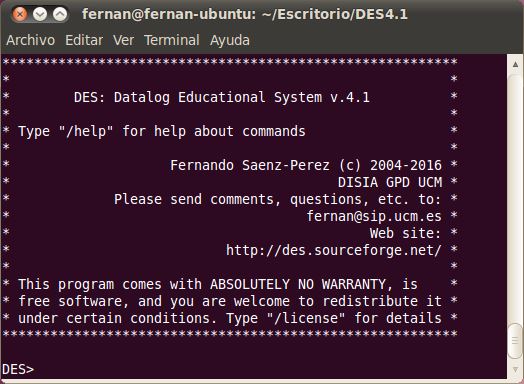Click the scrollbar up arrow
The height and width of the screenshot is (384, 524).
tap(515, 64)
